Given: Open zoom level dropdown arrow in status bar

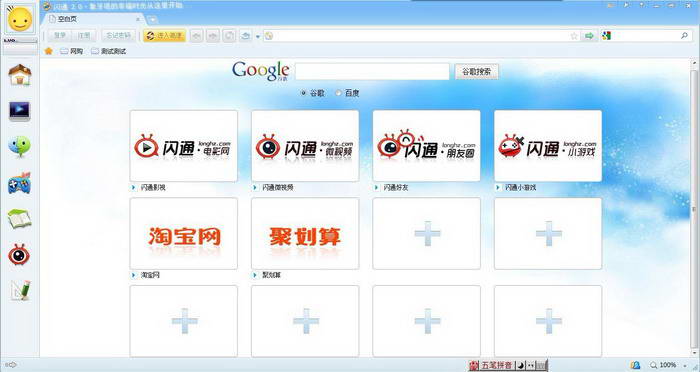Looking at the screenshot, I should 686,365.
